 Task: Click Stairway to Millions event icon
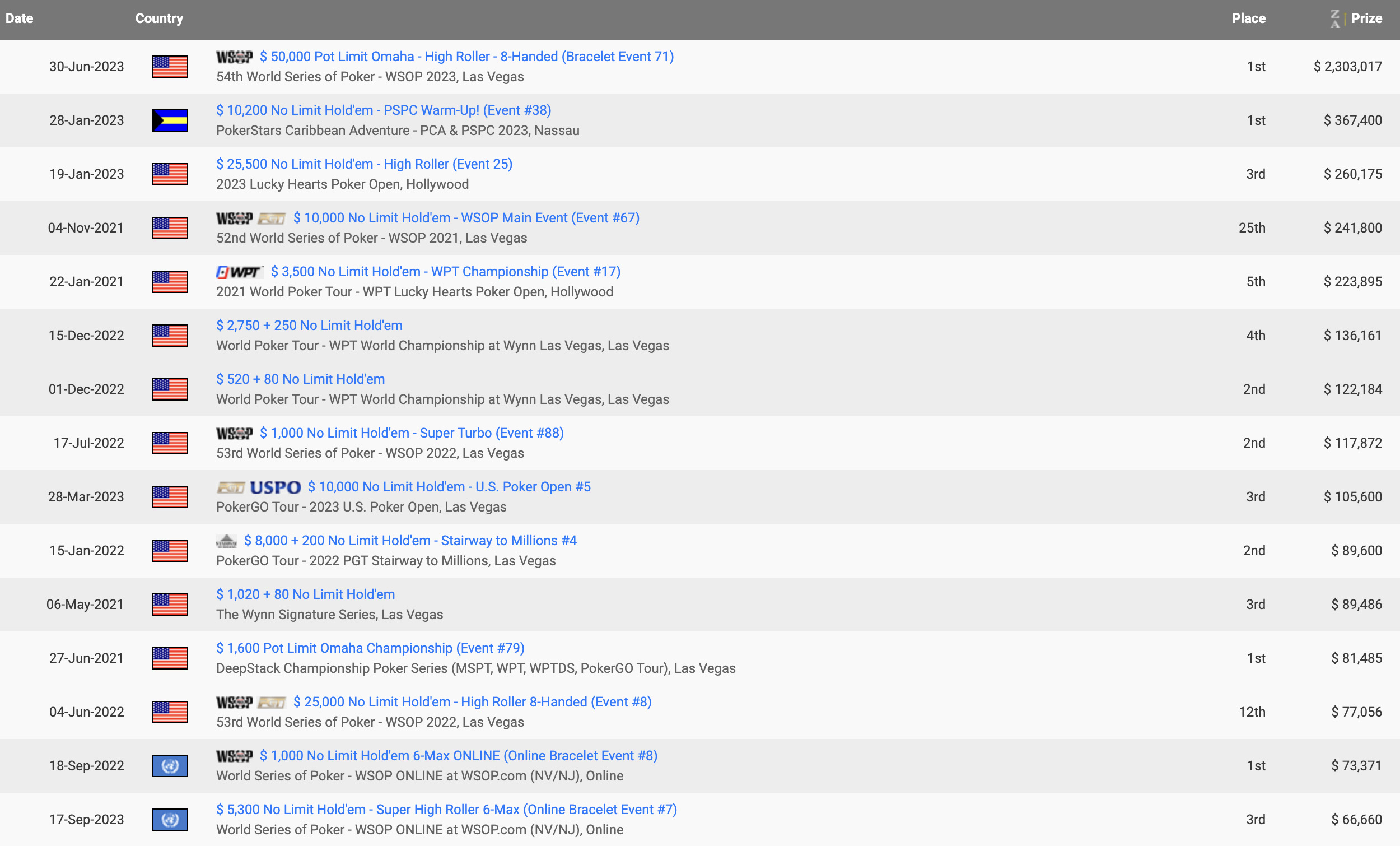[x=226, y=541]
